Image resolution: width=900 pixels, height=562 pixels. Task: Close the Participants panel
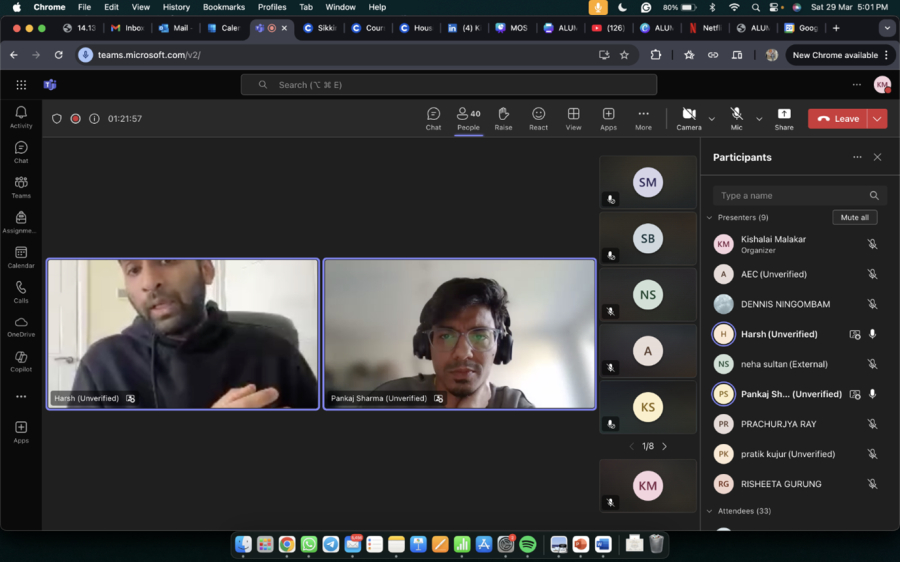[877, 157]
